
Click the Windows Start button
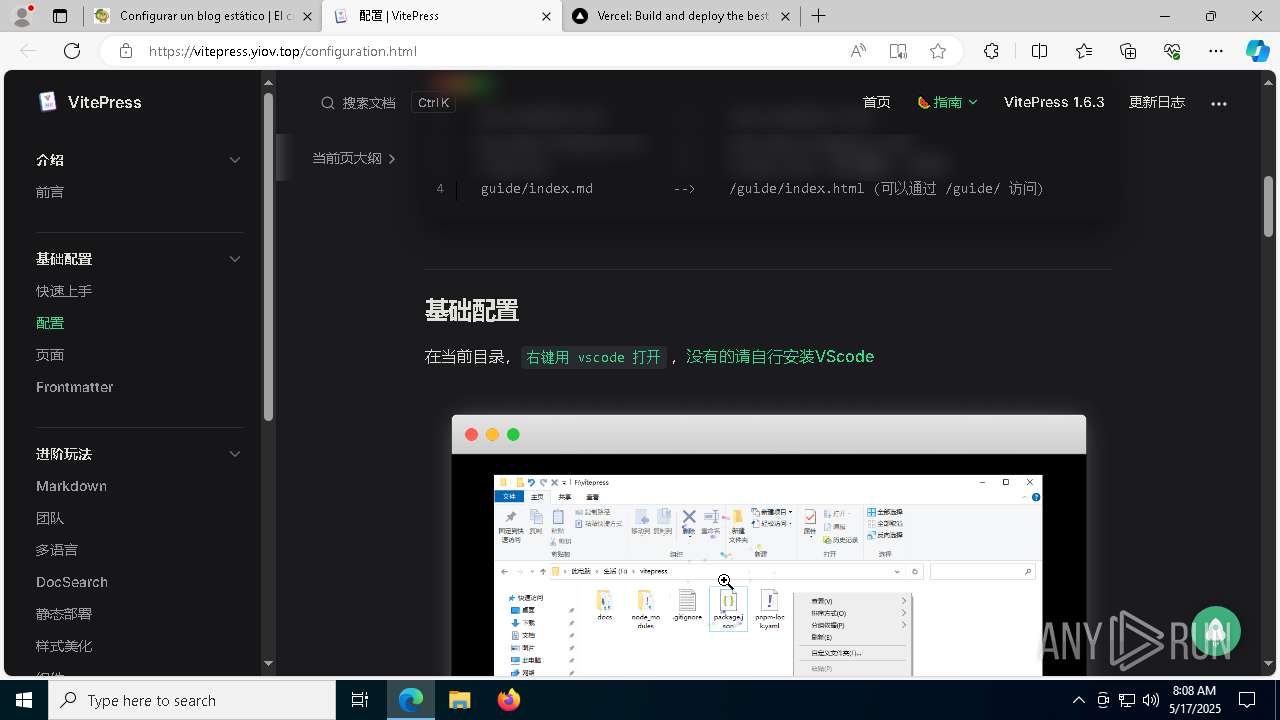[22, 700]
